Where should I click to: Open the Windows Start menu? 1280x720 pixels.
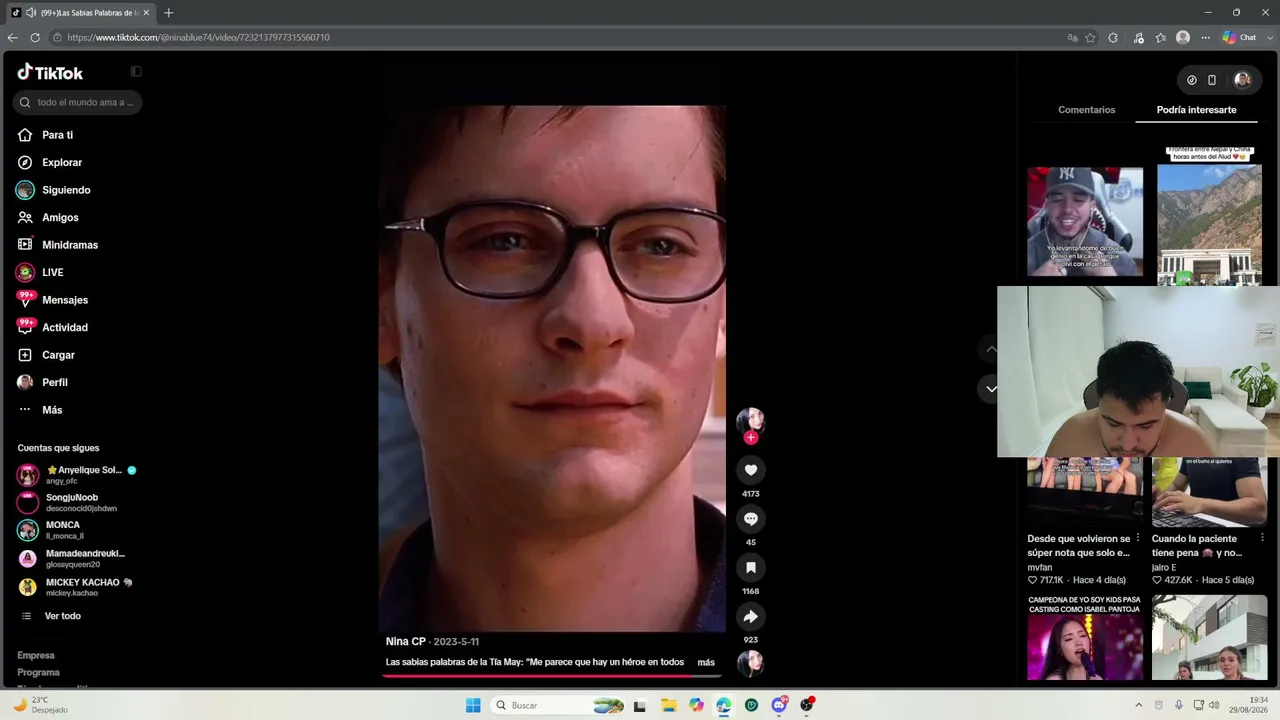[473, 705]
